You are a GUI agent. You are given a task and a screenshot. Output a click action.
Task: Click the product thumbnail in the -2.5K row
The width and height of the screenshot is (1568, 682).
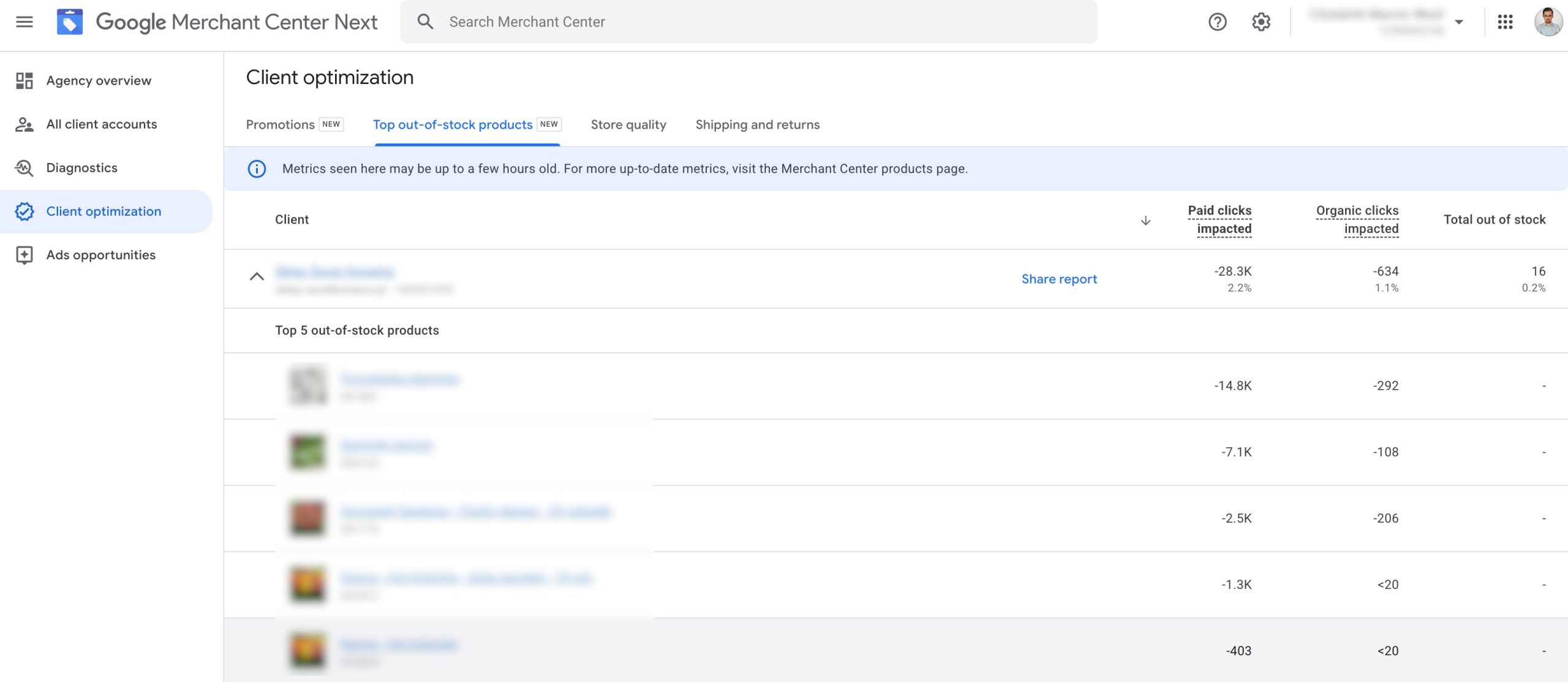pos(307,518)
